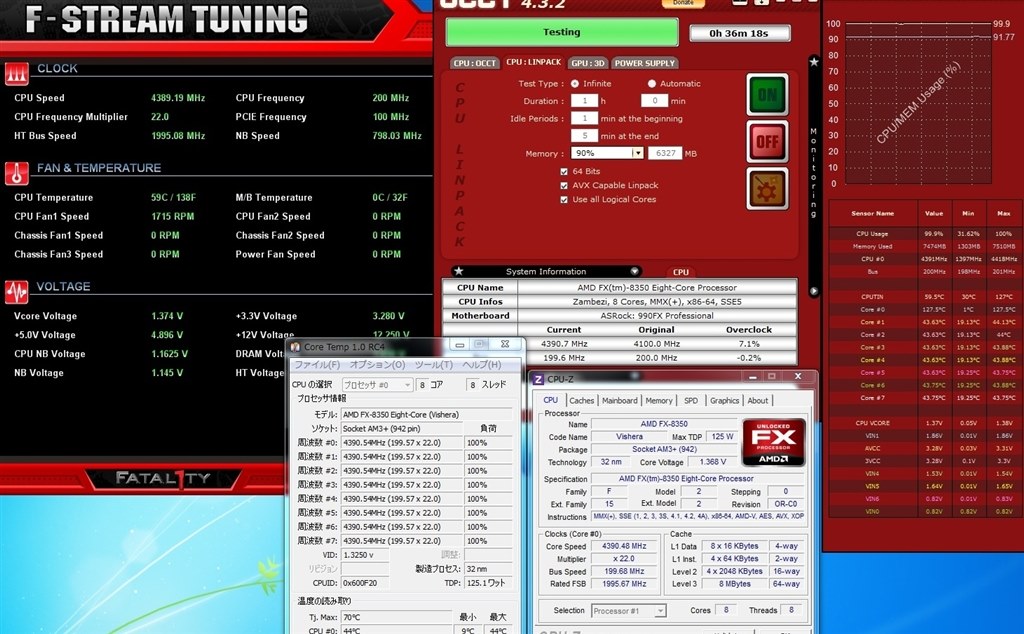Image resolution: width=1024 pixels, height=634 pixels.
Task: Click the Duration minutes input field
Action: [654, 101]
